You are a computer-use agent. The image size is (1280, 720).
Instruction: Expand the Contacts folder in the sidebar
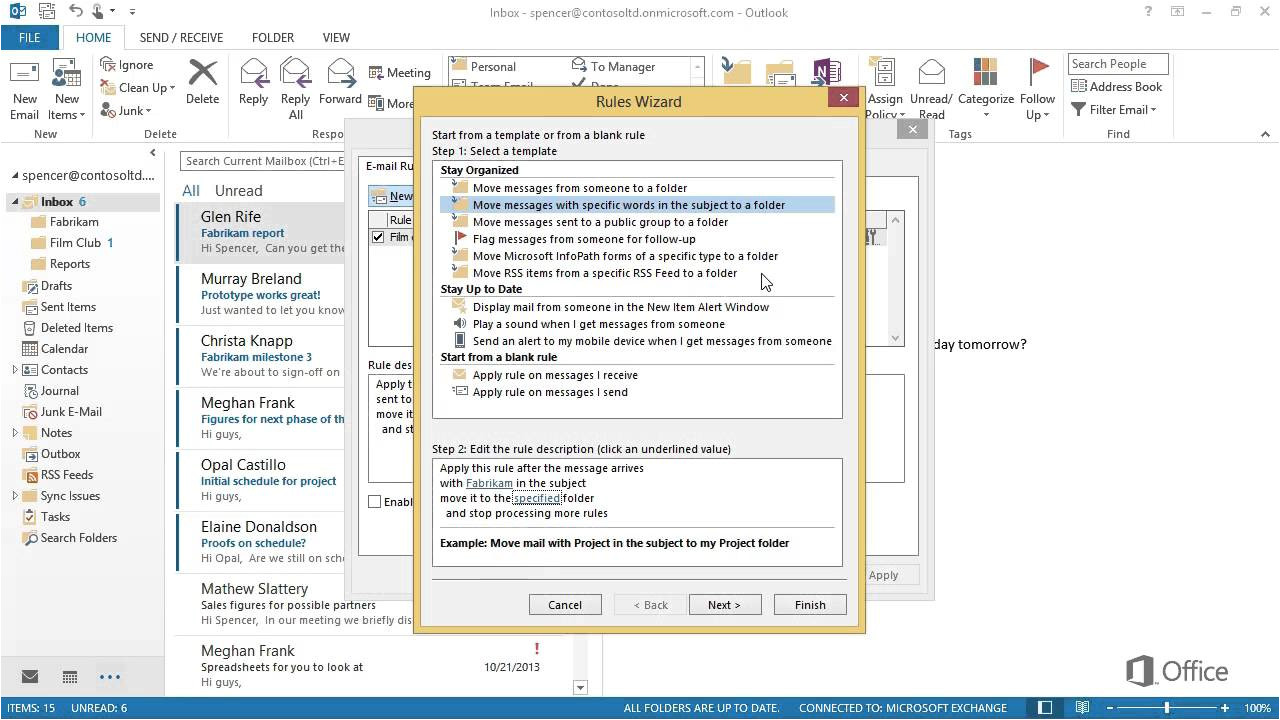[x=17, y=369]
